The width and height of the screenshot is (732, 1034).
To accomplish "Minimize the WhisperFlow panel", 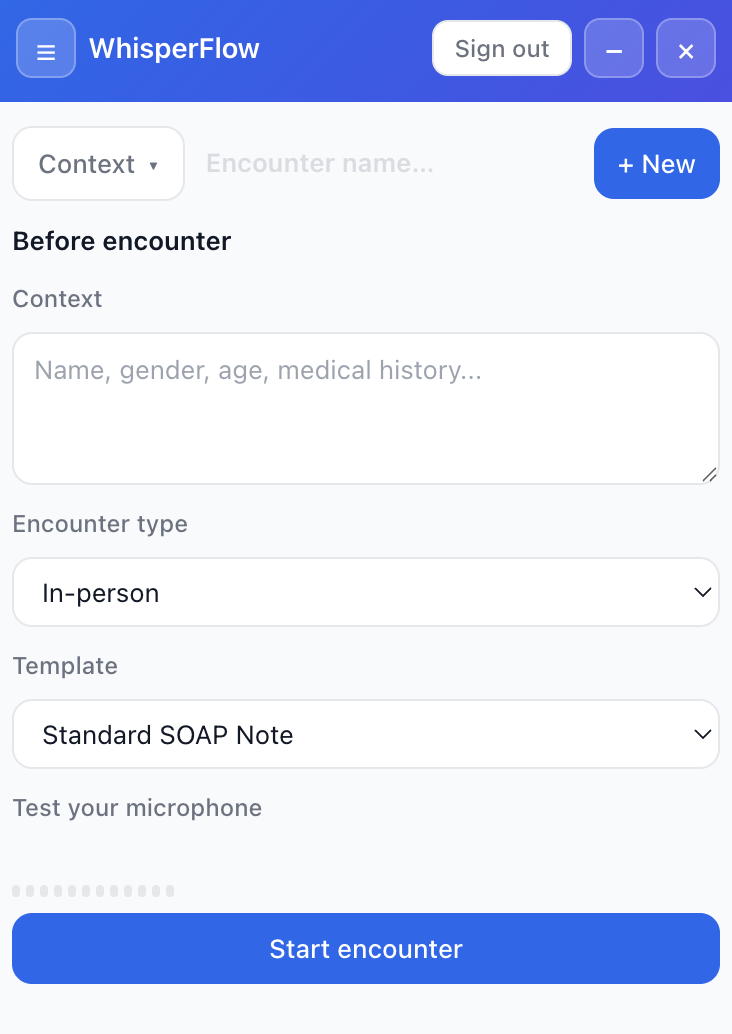I will (x=614, y=49).
